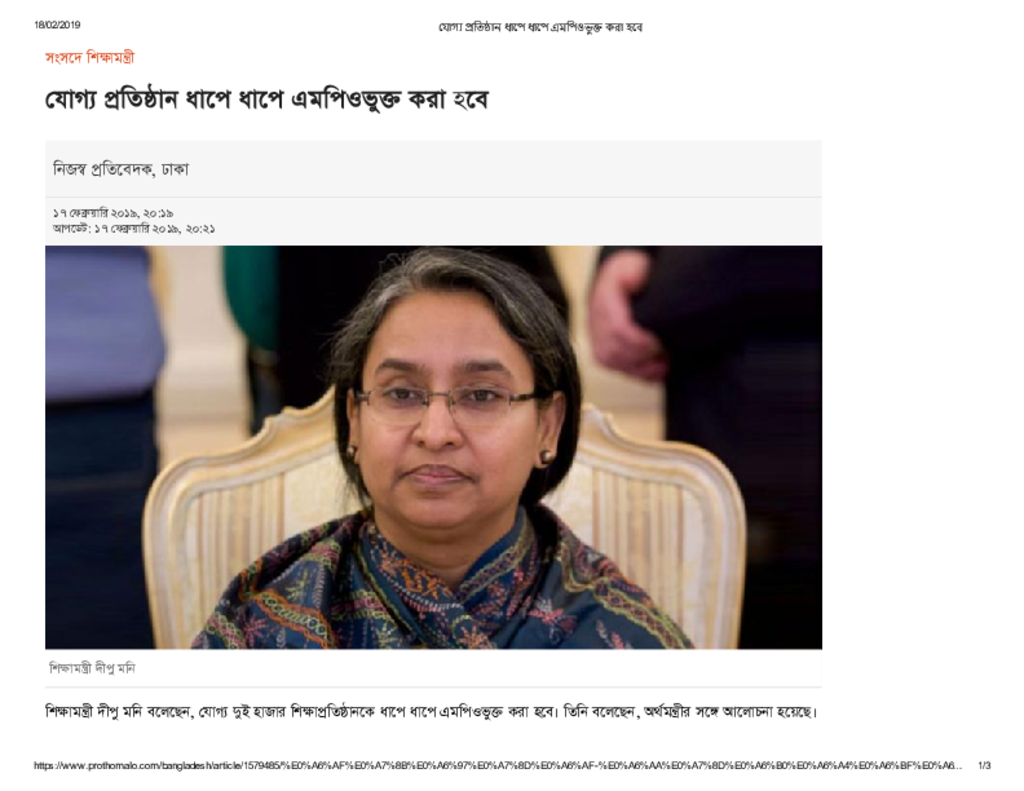Click the photo caption শিক্ষামন্ত্রী দীপু মনি
1024x791 pixels.
tap(92, 668)
